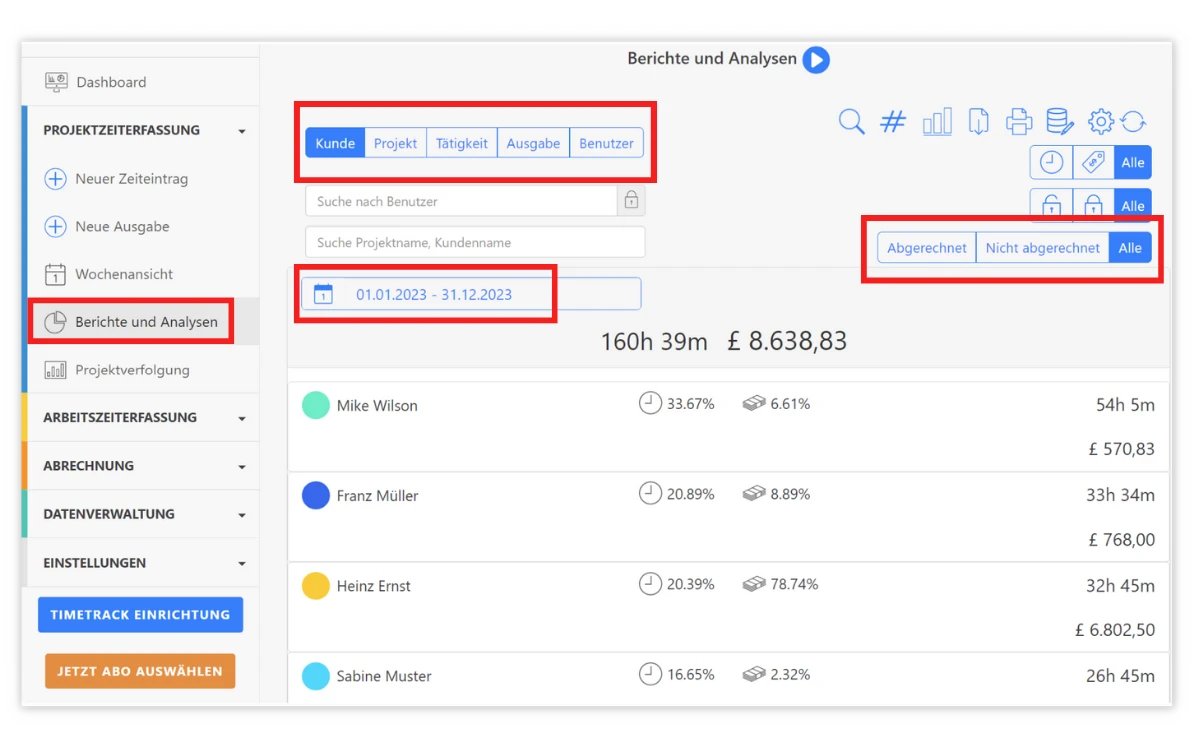Select the 'Nicht abgerechnet' filter
1200x756 pixels.
coord(1042,248)
